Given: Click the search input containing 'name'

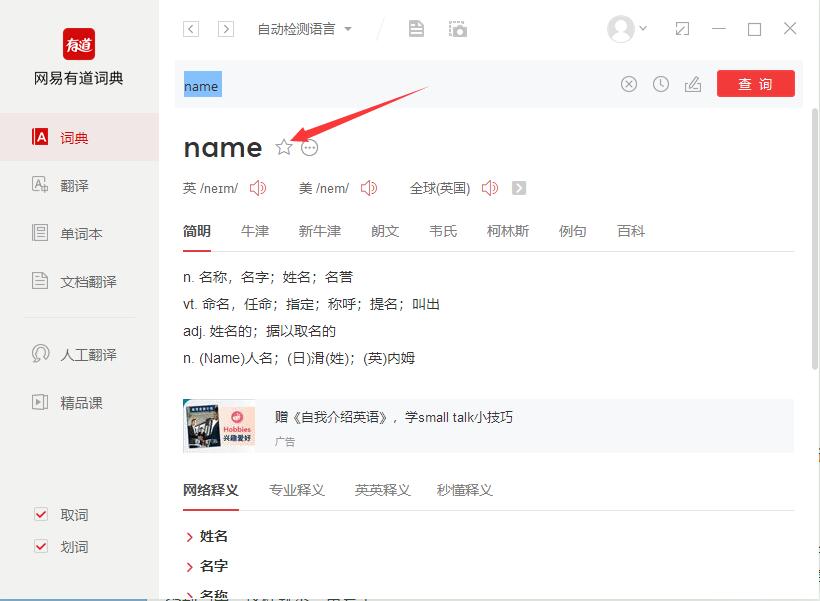Looking at the screenshot, I should click(397, 84).
